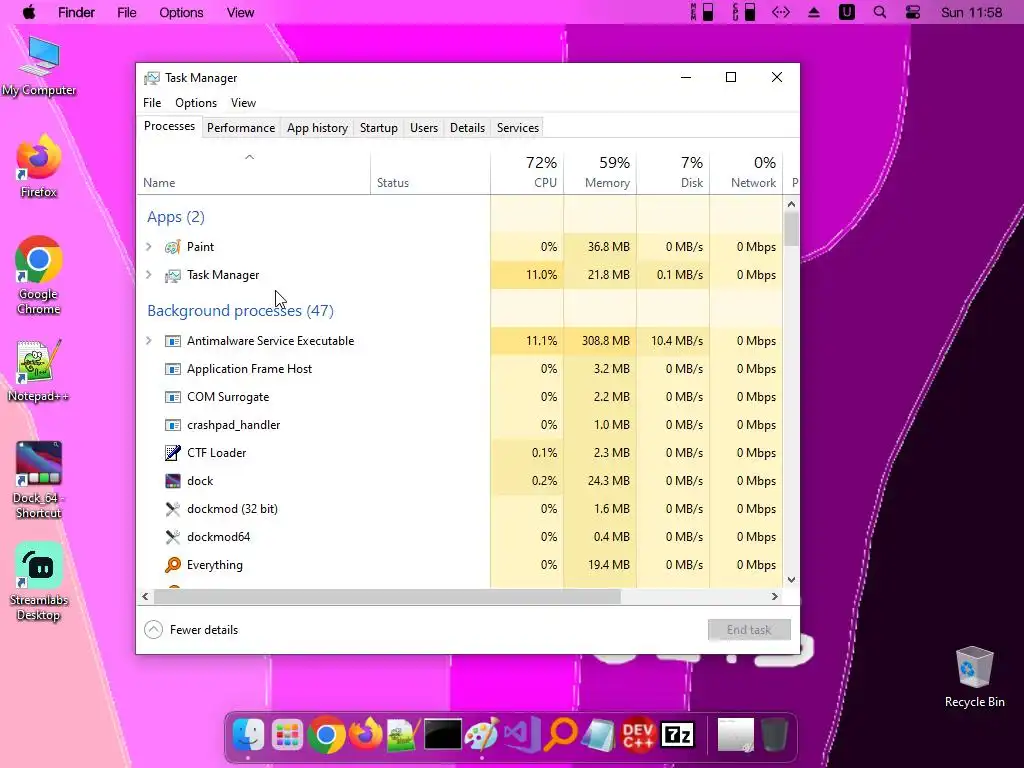Click the vertical scrollbar up arrow
Screen dimensions: 1024x768
792,204
